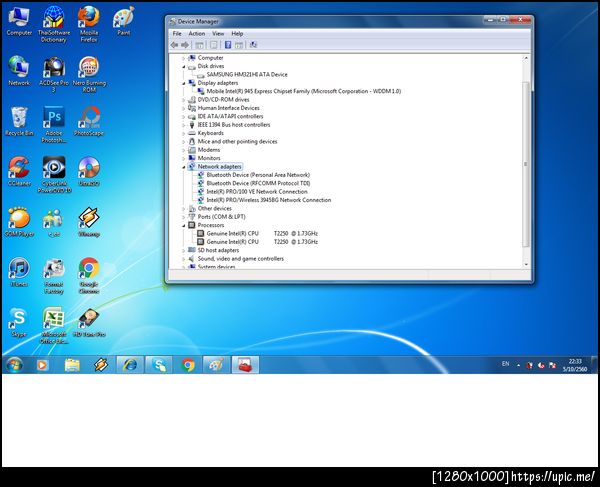Open the Help menu
The height and width of the screenshot is (487, 600).
point(237,34)
